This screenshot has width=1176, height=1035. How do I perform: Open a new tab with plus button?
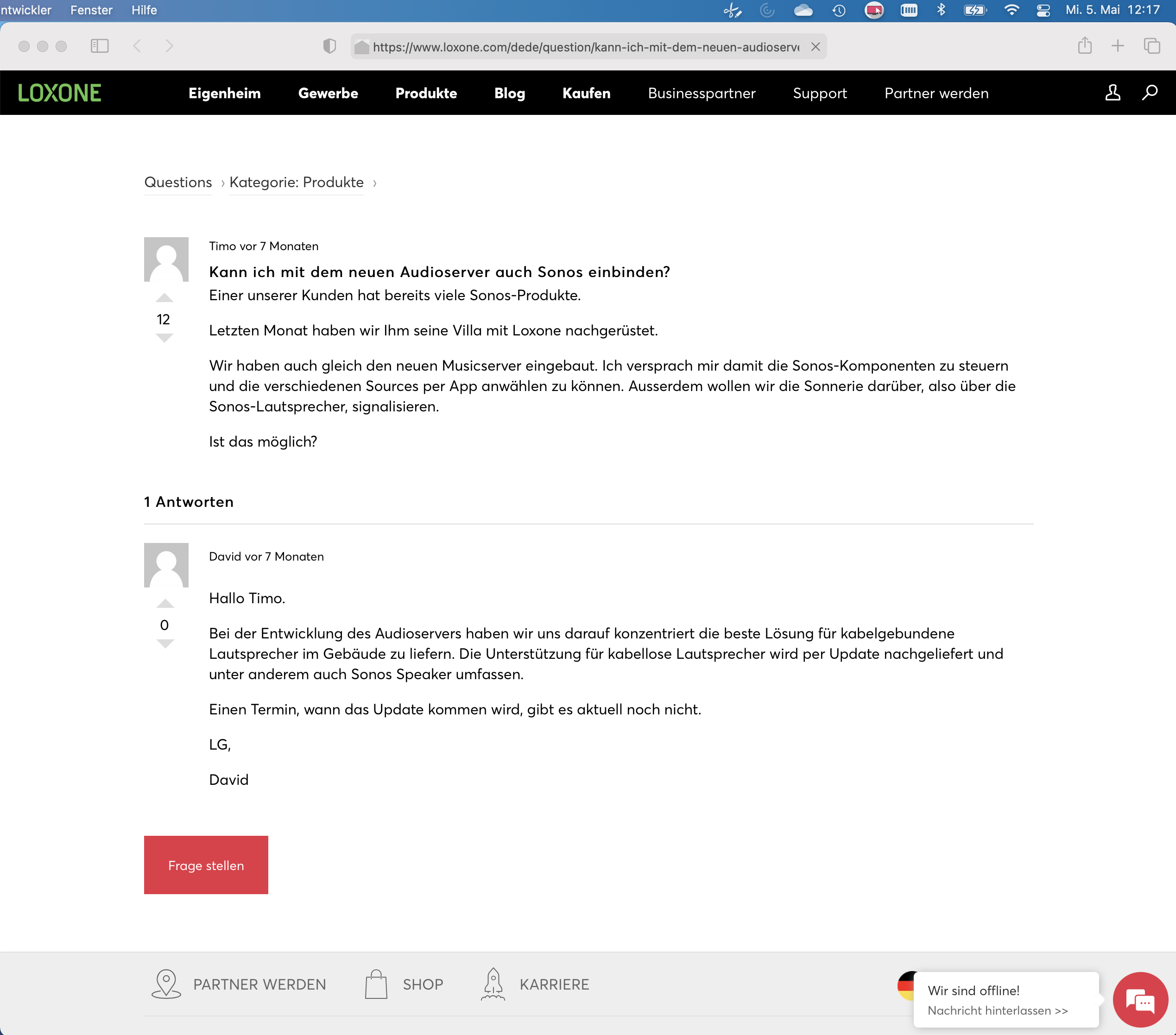[1117, 46]
